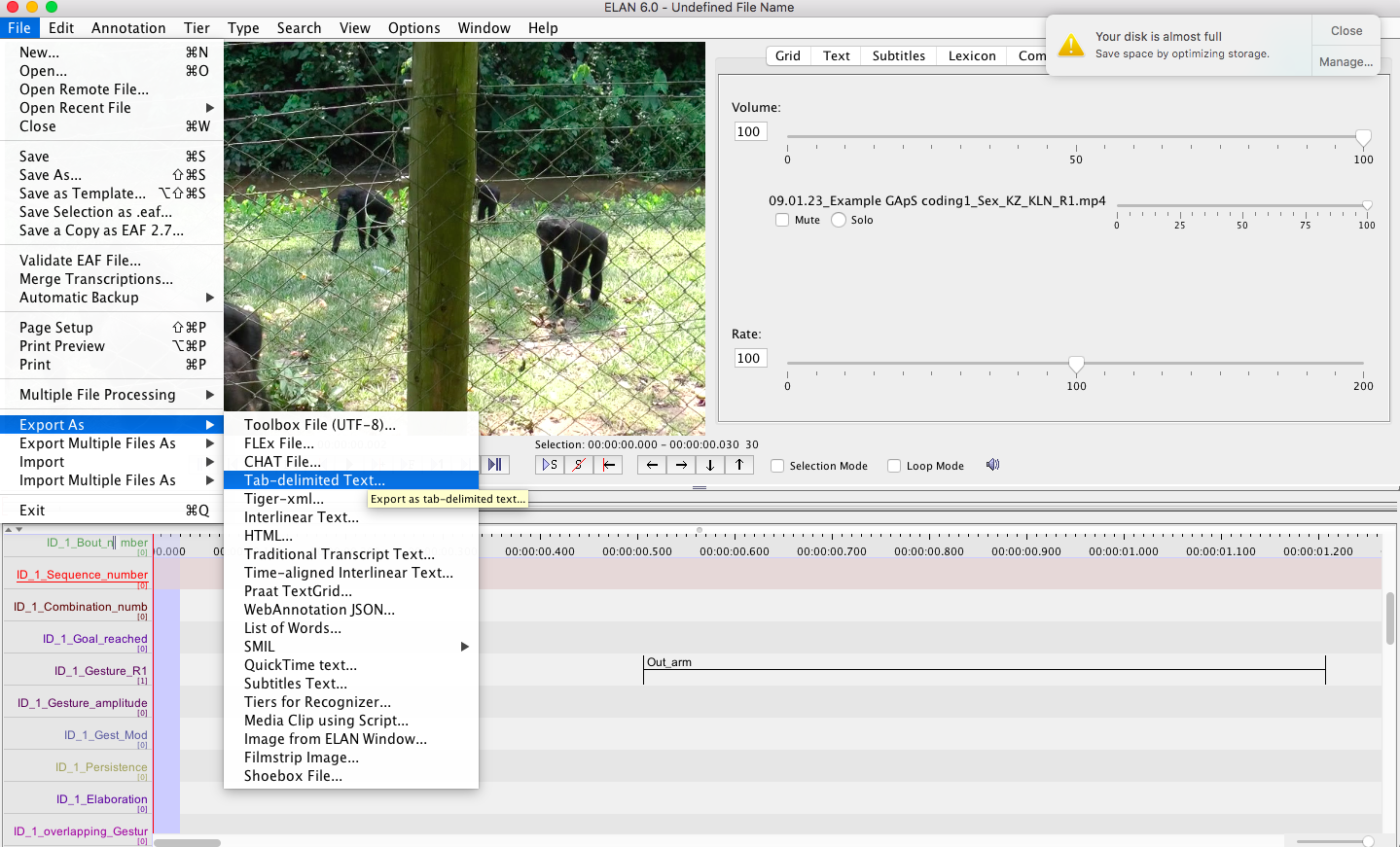Enable Selection Mode checkbox

(x=777, y=466)
